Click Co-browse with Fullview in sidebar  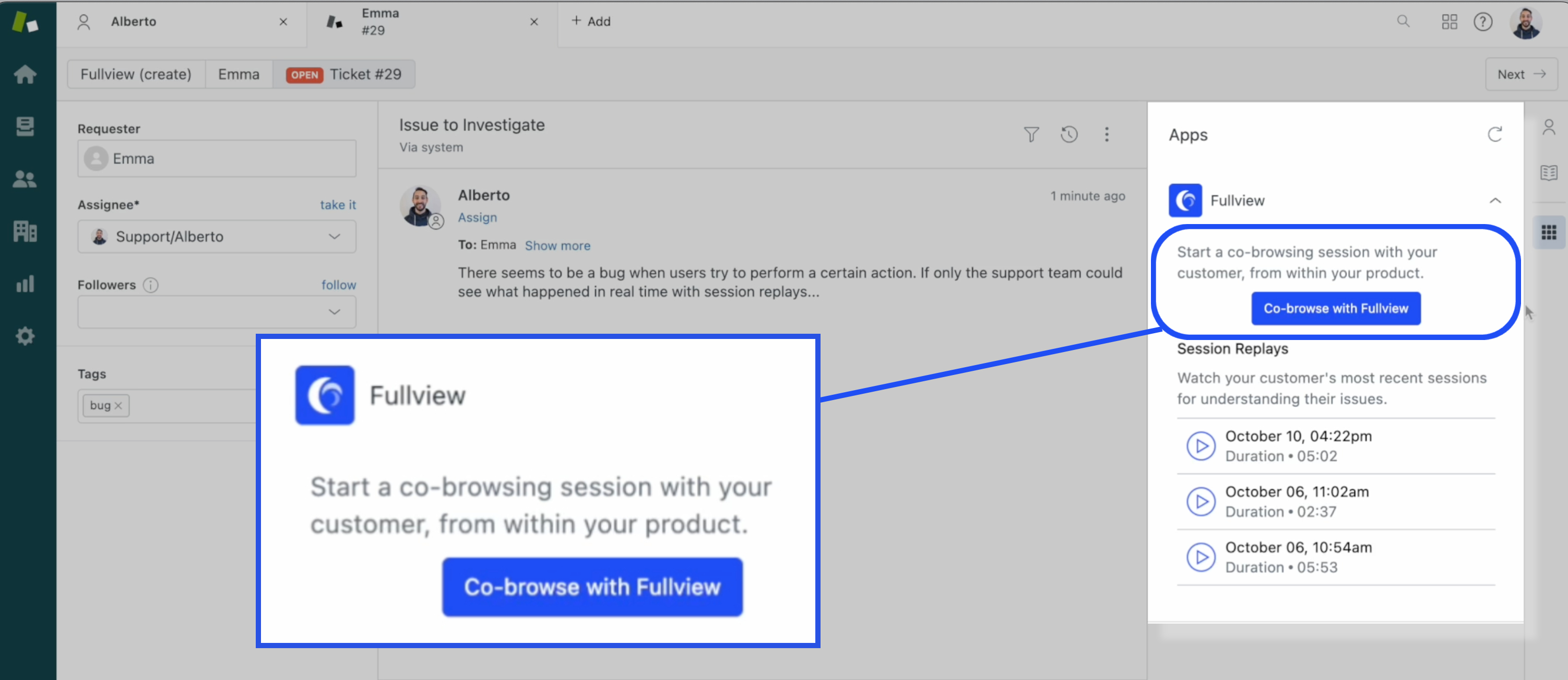pyautogui.click(x=1336, y=308)
